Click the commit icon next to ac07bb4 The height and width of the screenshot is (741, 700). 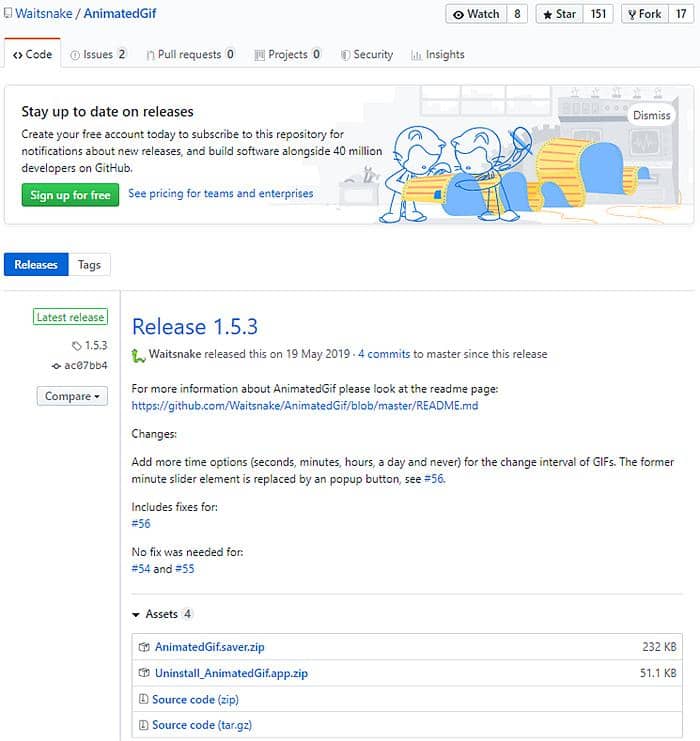pos(56,366)
